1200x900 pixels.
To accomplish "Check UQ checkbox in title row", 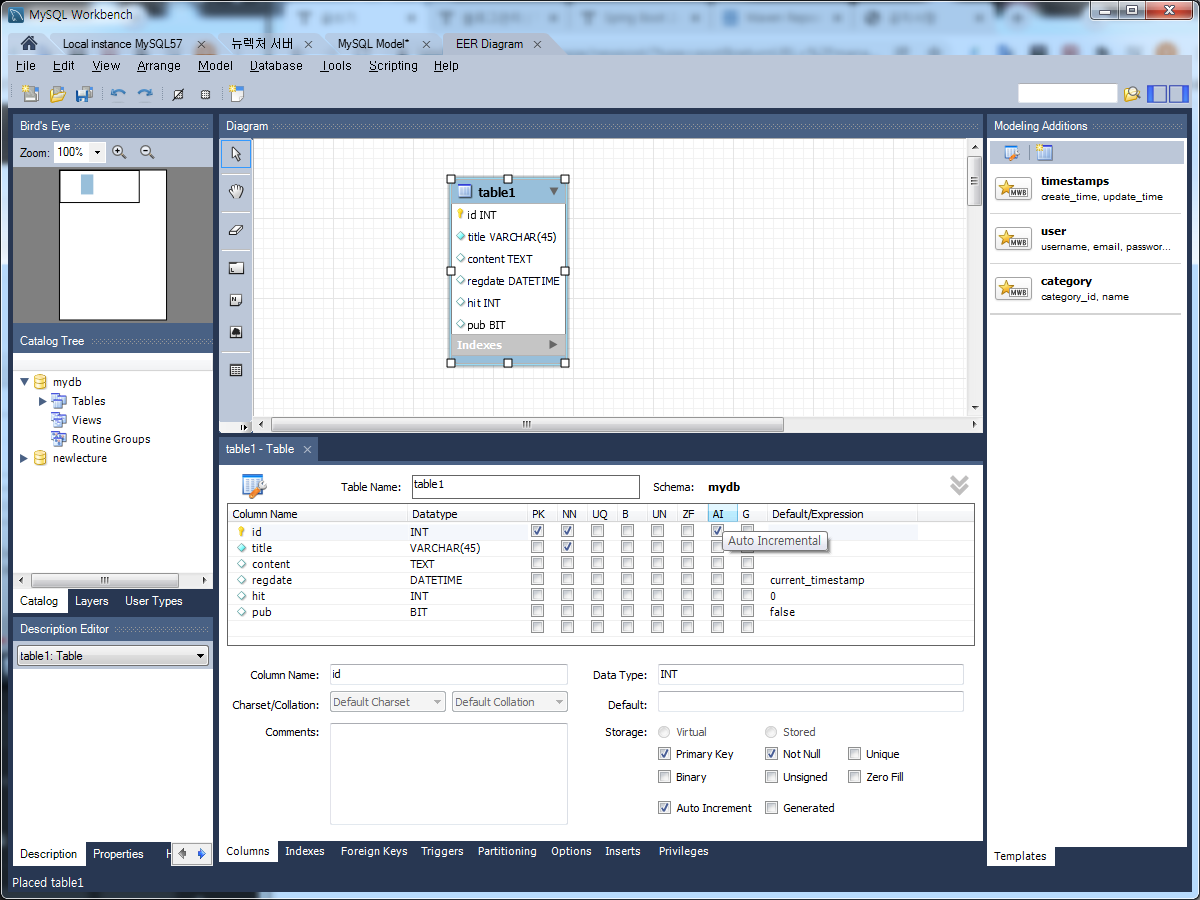I will (598, 547).
